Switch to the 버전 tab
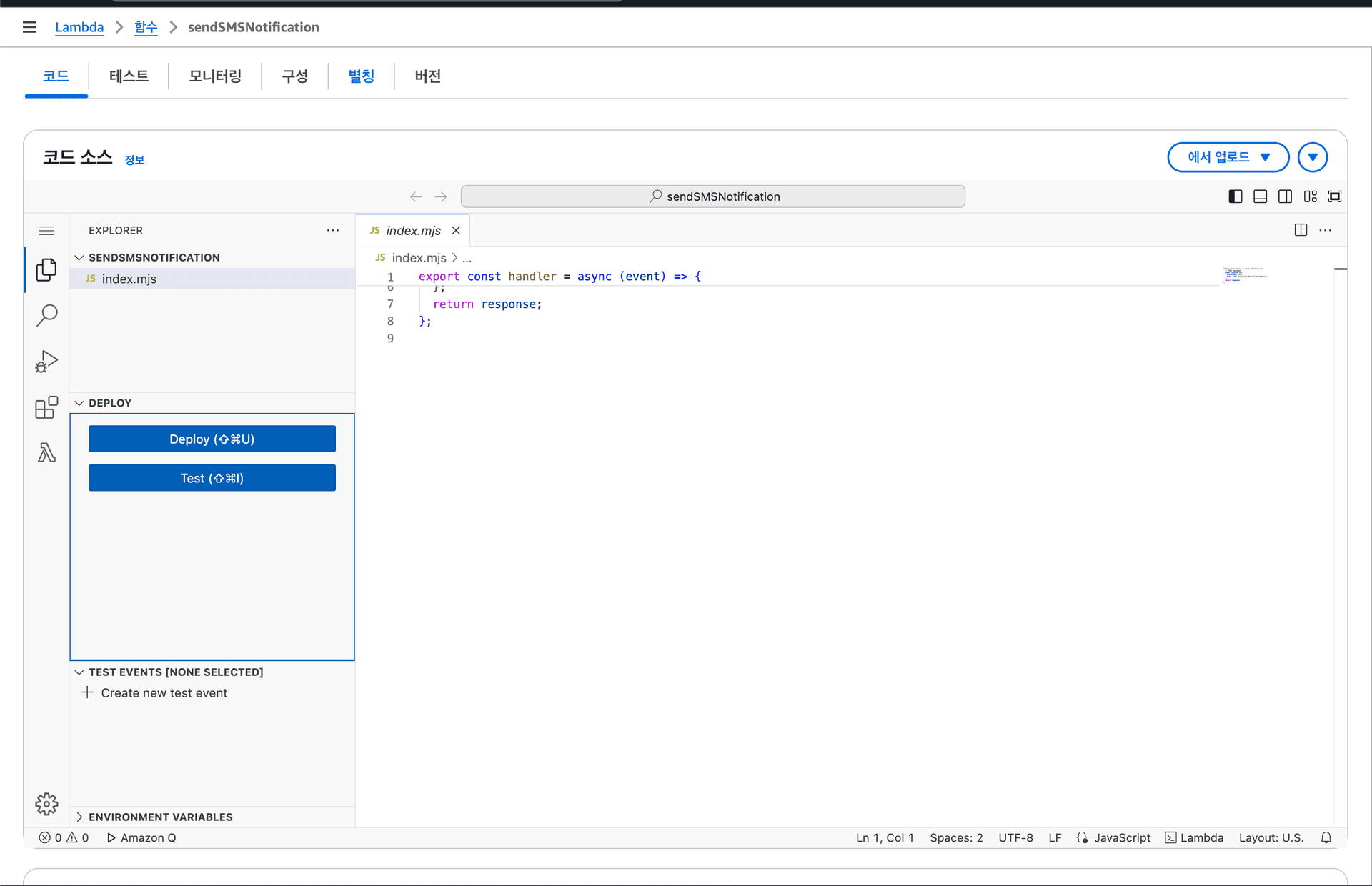Image resolution: width=1372 pixels, height=886 pixels. 427,76
